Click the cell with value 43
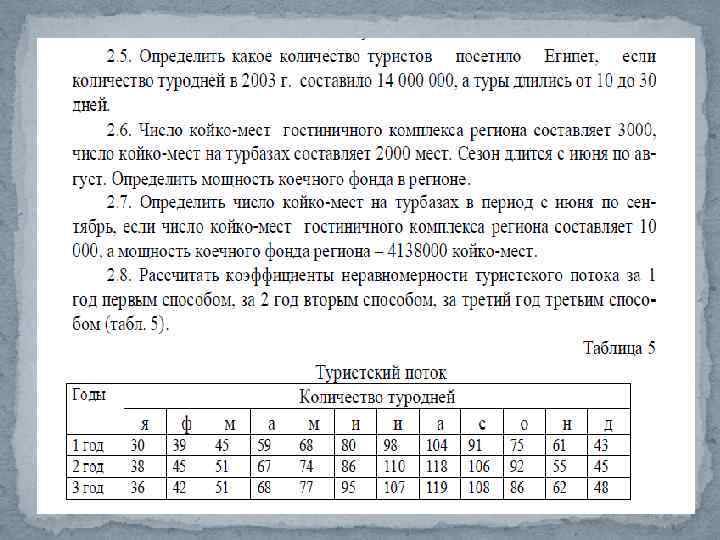This screenshot has height=540, width=720. tap(601, 445)
